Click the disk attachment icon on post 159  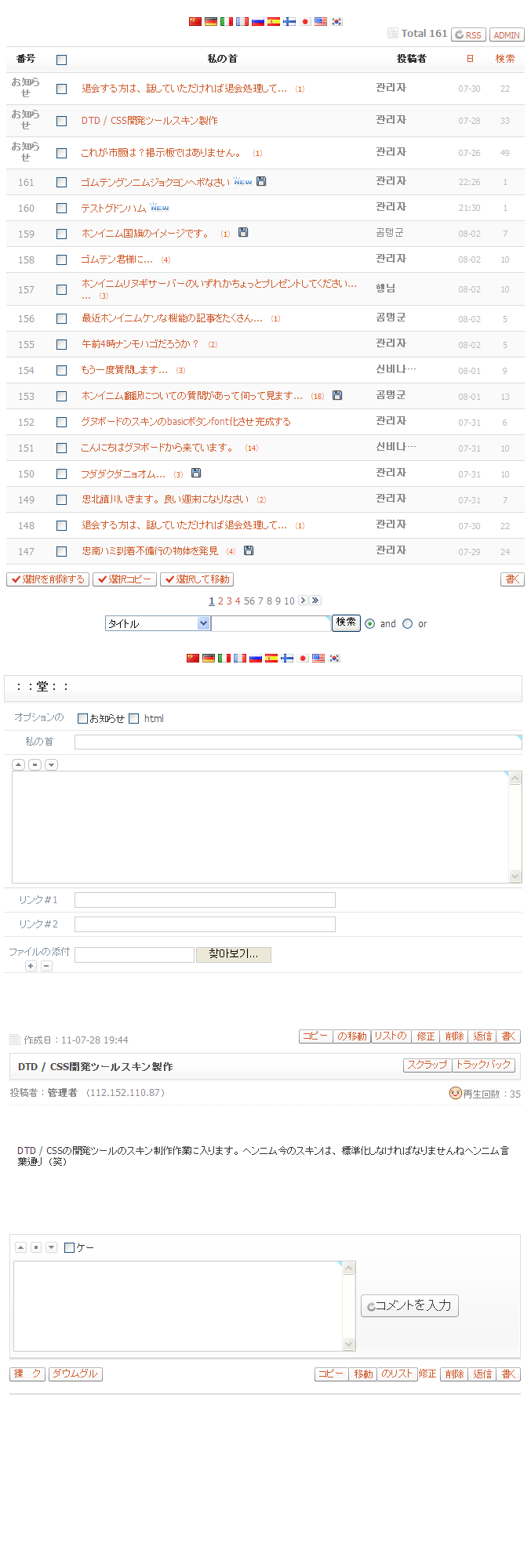[243, 233]
